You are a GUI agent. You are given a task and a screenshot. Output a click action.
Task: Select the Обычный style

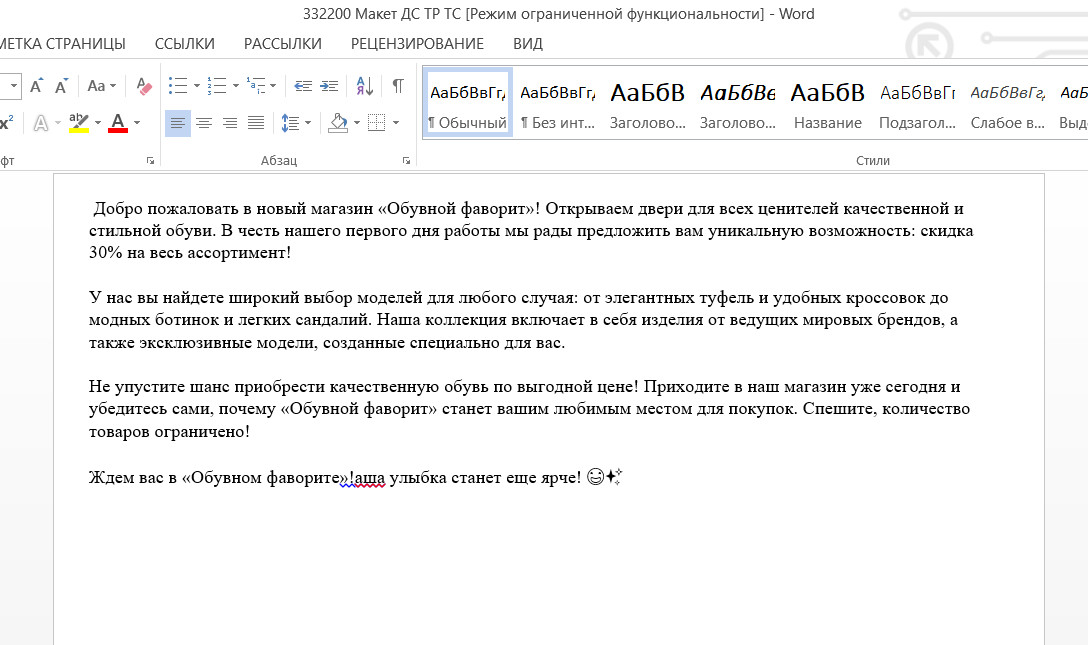click(x=468, y=103)
